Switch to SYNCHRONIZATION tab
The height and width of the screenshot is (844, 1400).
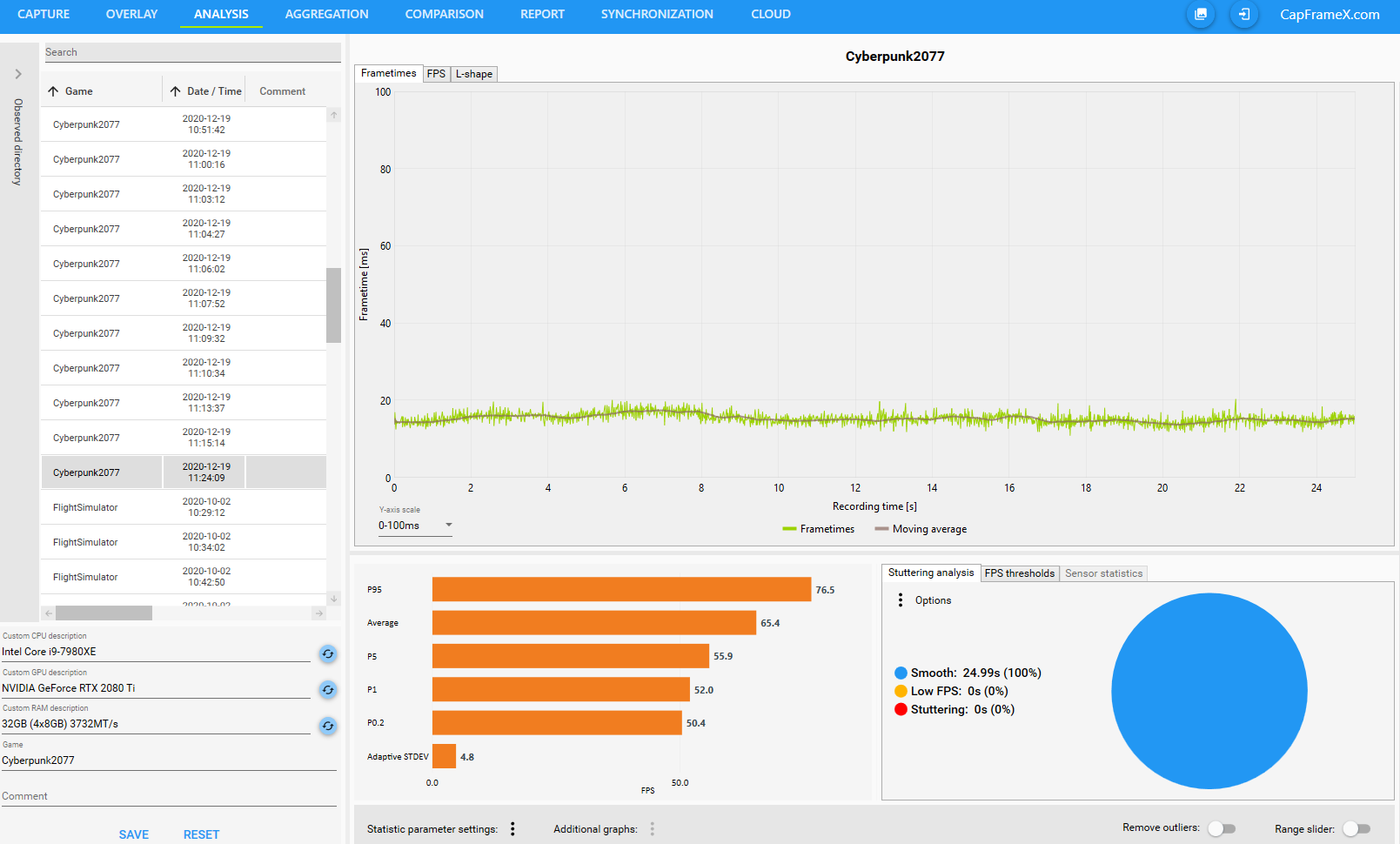coord(657,14)
